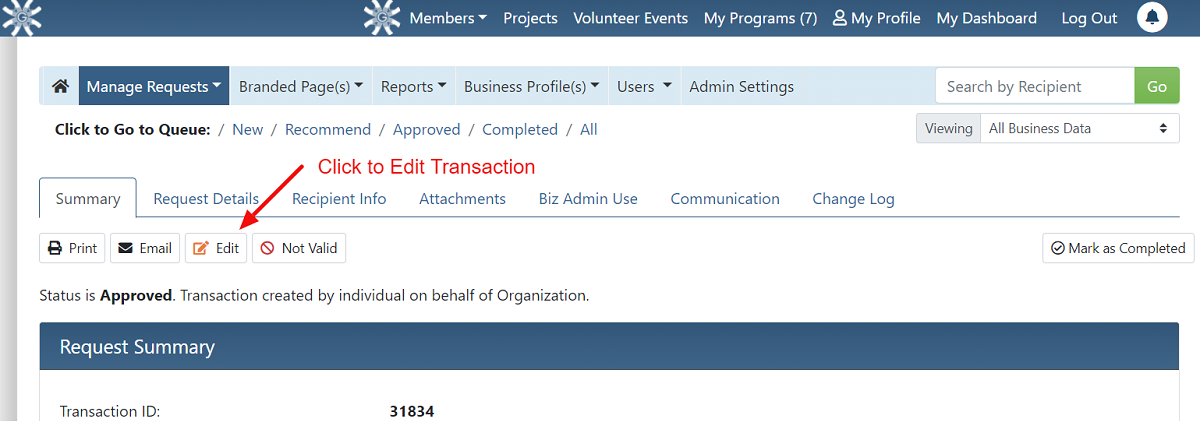Expand the Members menu in top bar
This screenshot has height=421, width=1200.
pyautogui.click(x=448, y=18)
